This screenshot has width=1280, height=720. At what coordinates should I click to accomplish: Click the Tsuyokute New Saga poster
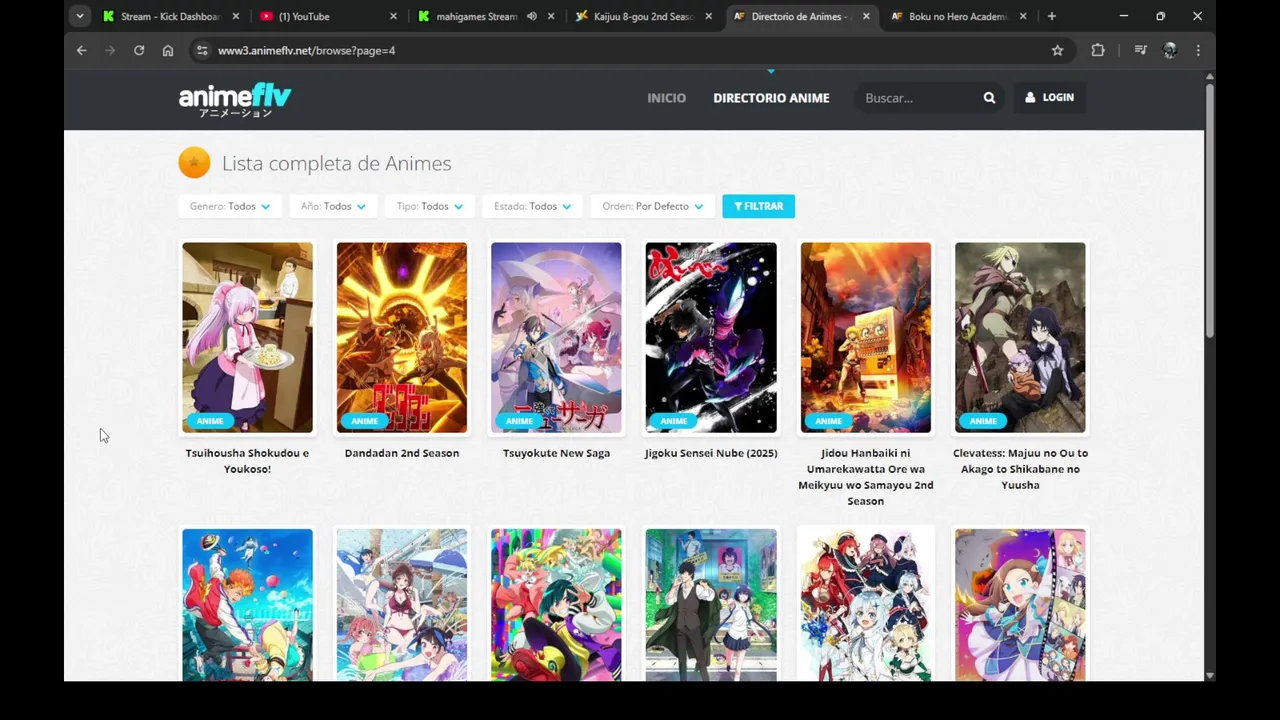556,338
